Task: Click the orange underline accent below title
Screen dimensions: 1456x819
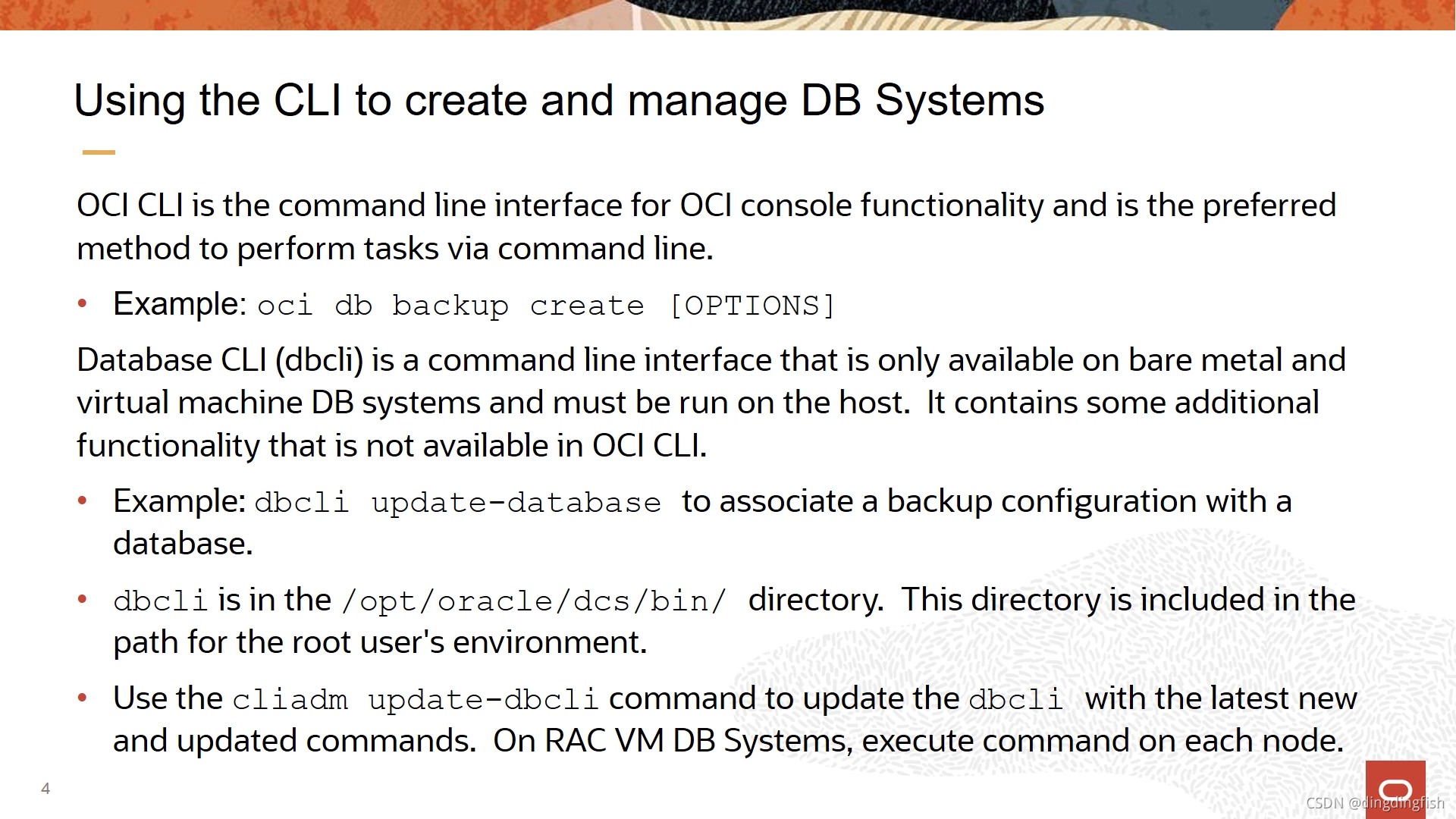Action: click(x=99, y=152)
